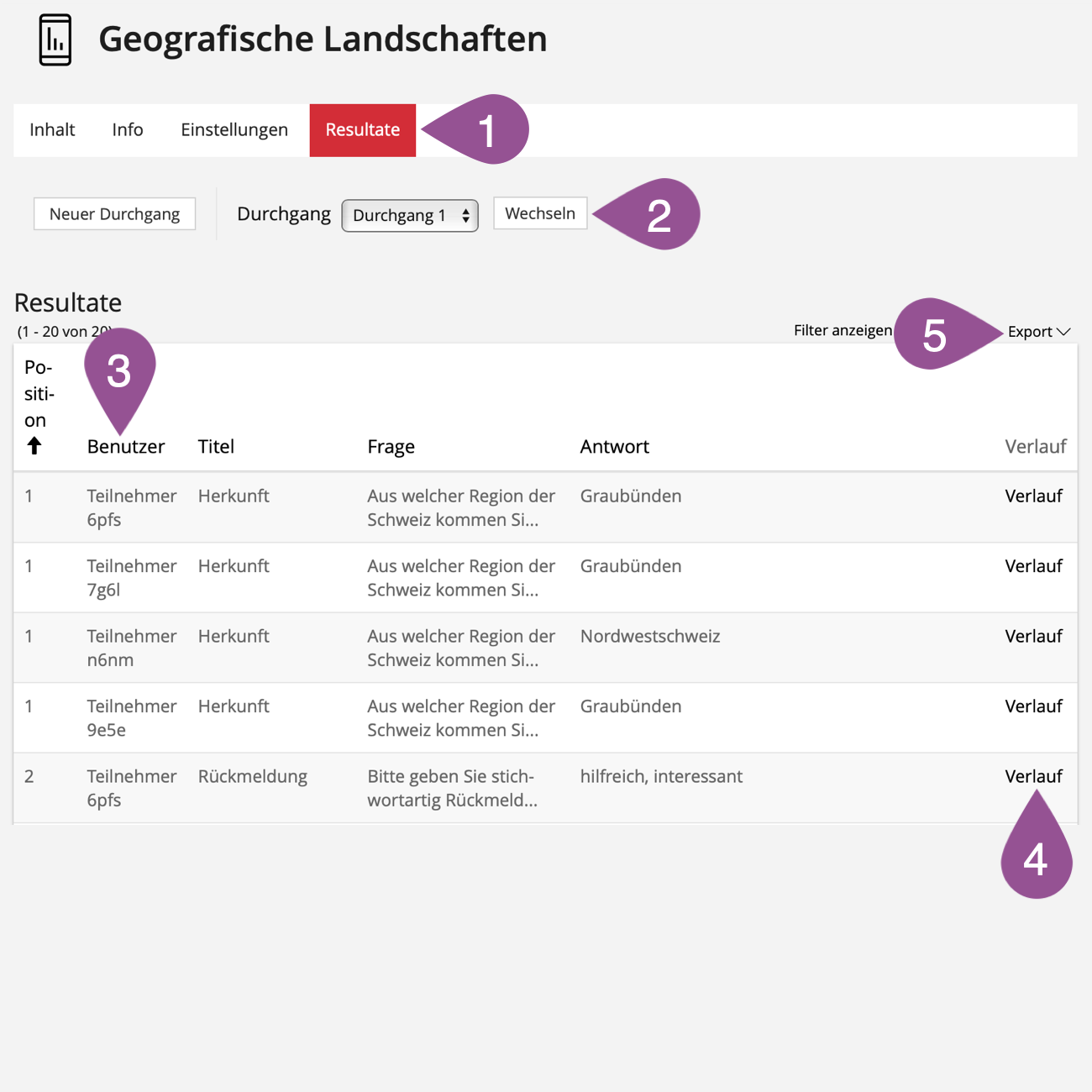Screen dimensions: 1092x1092
Task: Expand the Export menu
Action: pyautogui.click(x=1038, y=332)
